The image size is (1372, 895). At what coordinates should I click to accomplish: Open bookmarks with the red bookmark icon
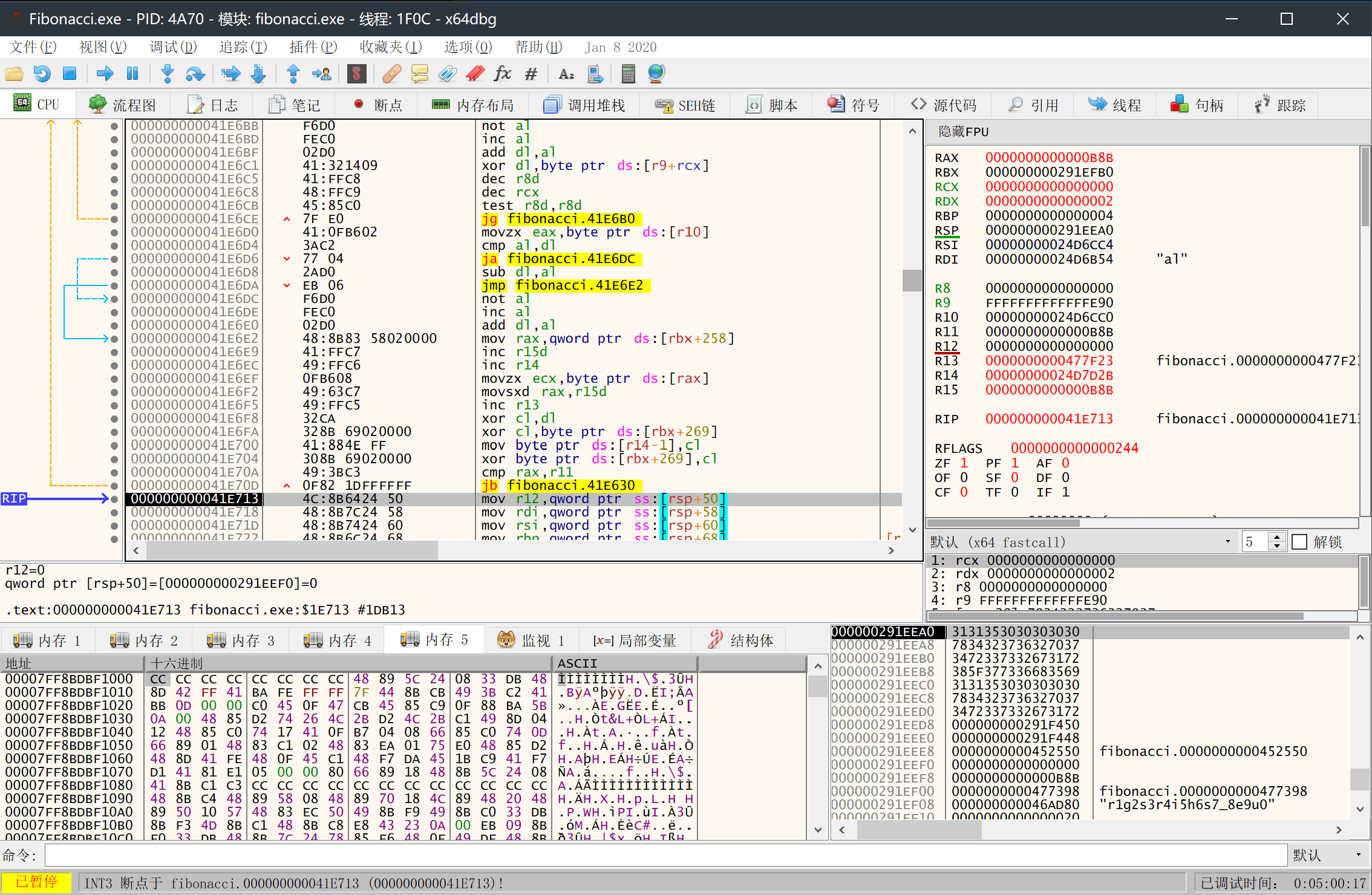(x=475, y=74)
